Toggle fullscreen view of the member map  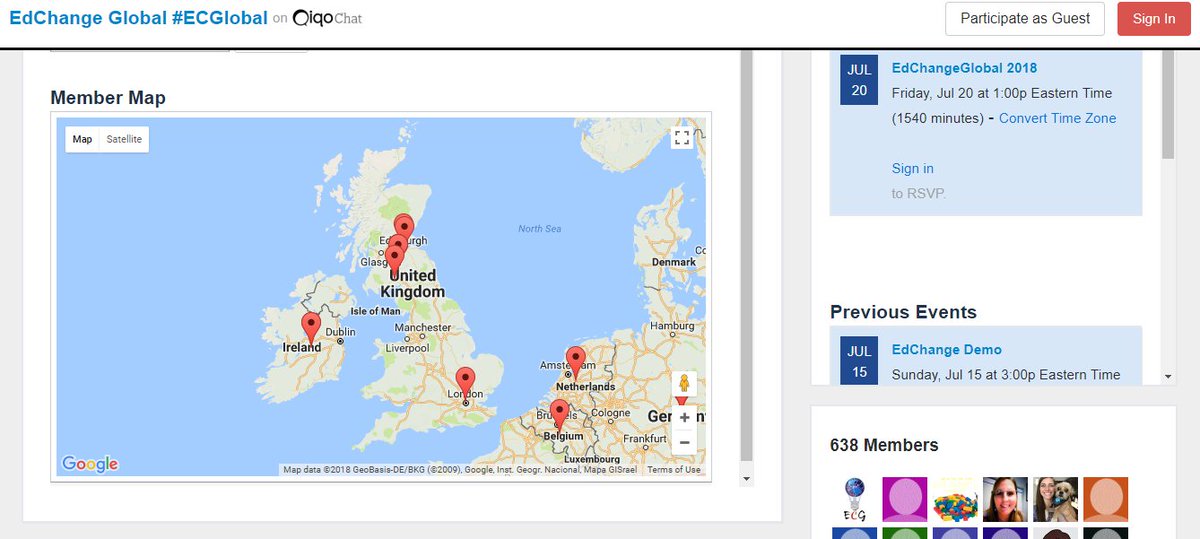click(682, 138)
